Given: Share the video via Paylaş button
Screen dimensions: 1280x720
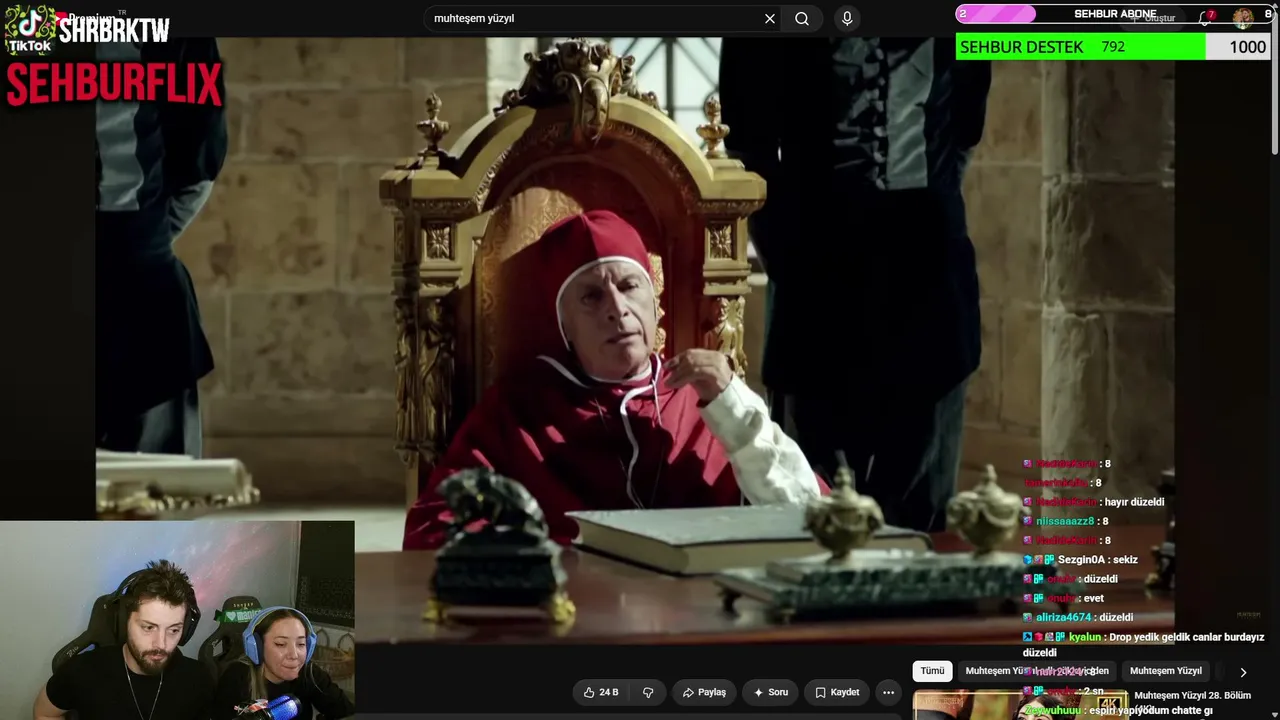Looking at the screenshot, I should click(x=704, y=692).
